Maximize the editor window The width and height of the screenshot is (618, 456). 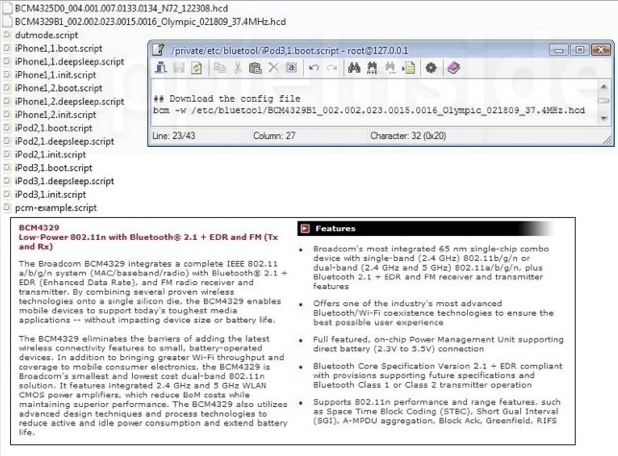(x=580, y=50)
